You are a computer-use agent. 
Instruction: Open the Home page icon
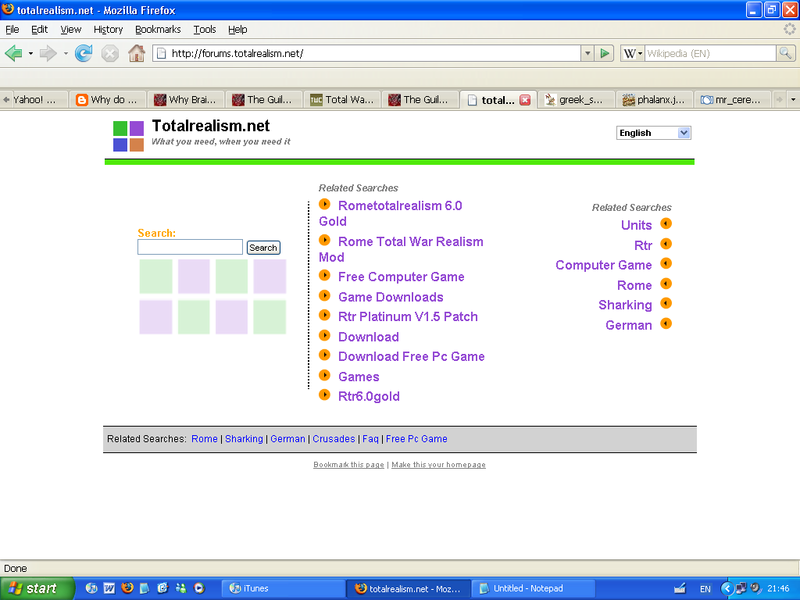click(136, 53)
